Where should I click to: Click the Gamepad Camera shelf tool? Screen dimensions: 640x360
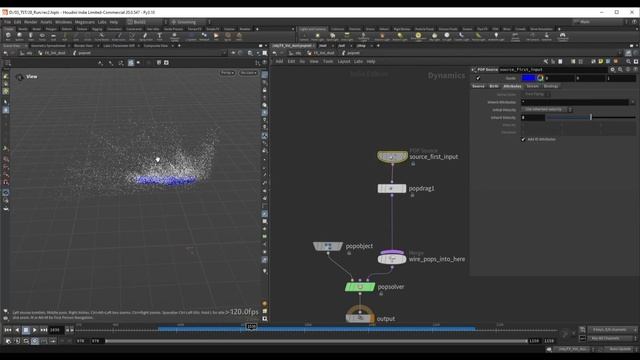click(562, 36)
